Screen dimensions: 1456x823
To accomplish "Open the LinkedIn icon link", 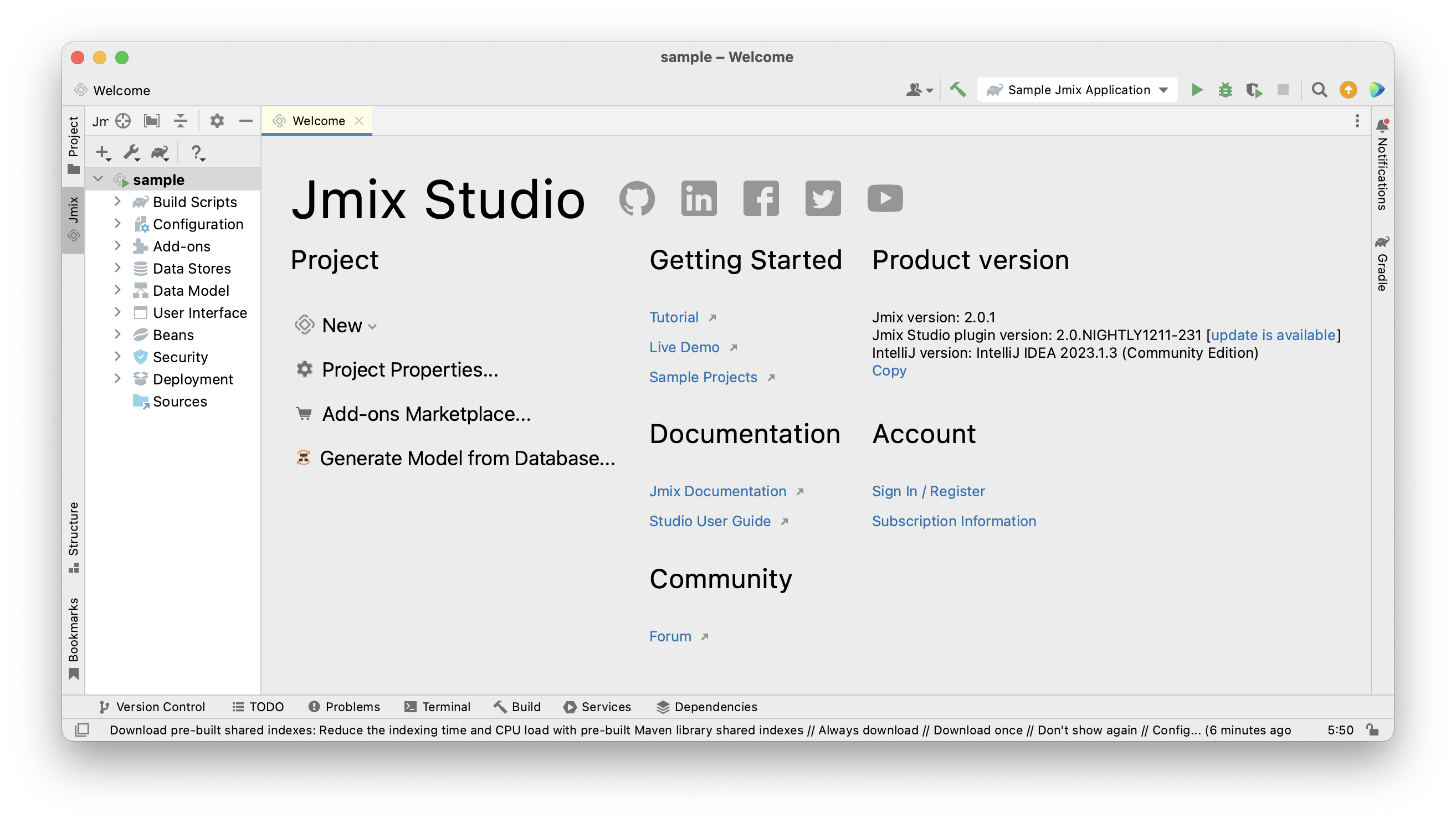I will [x=699, y=198].
